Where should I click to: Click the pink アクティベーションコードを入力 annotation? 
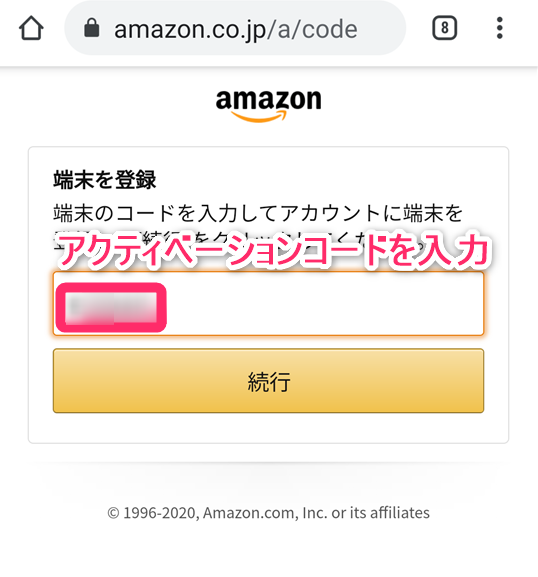pos(273,251)
